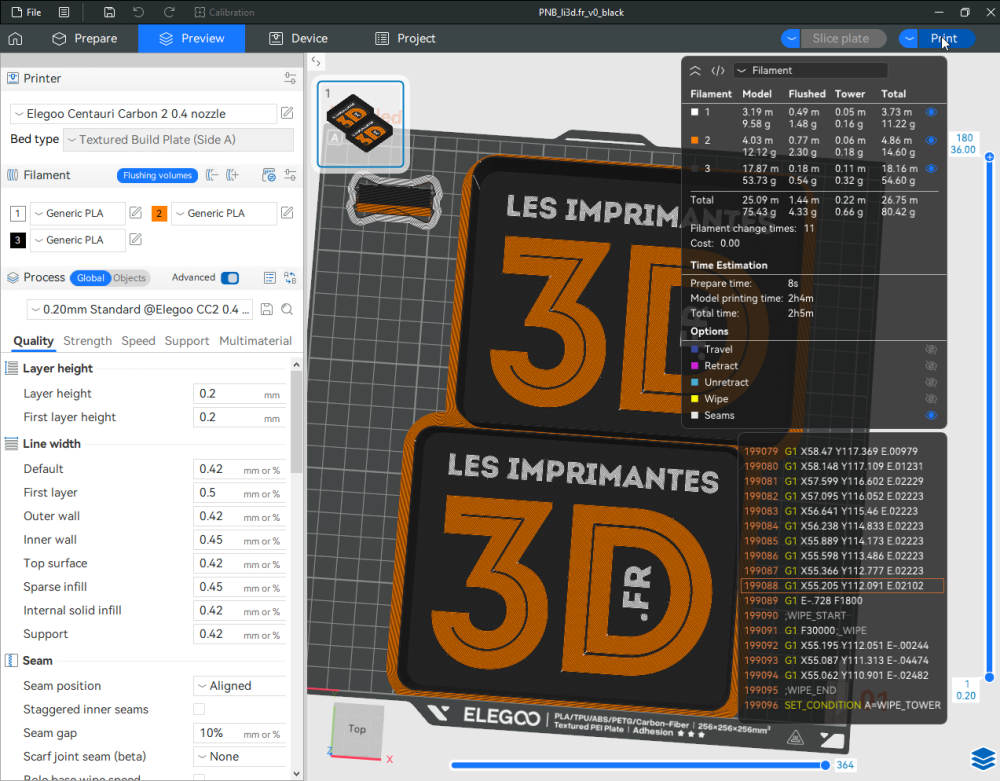1000x781 pixels.
Task: Enable the Advanced process settings toggle
Action: click(230, 277)
